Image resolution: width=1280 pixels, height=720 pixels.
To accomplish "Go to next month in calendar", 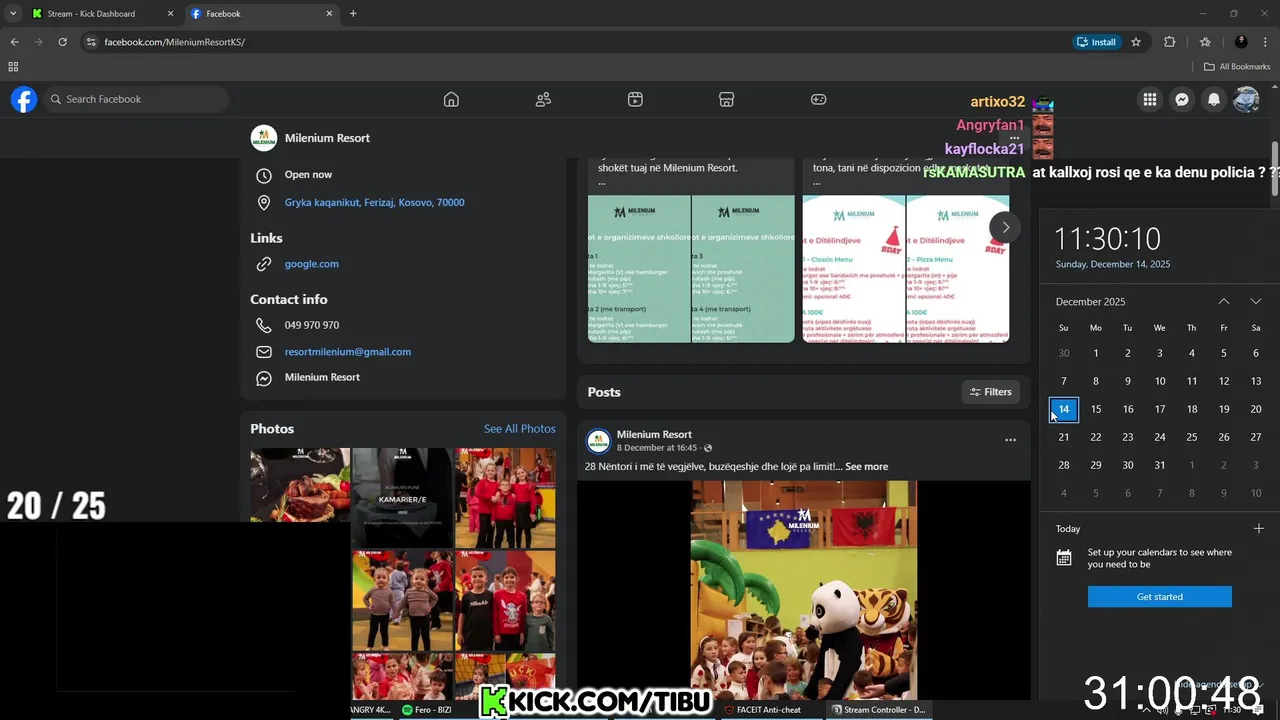I will (1255, 301).
